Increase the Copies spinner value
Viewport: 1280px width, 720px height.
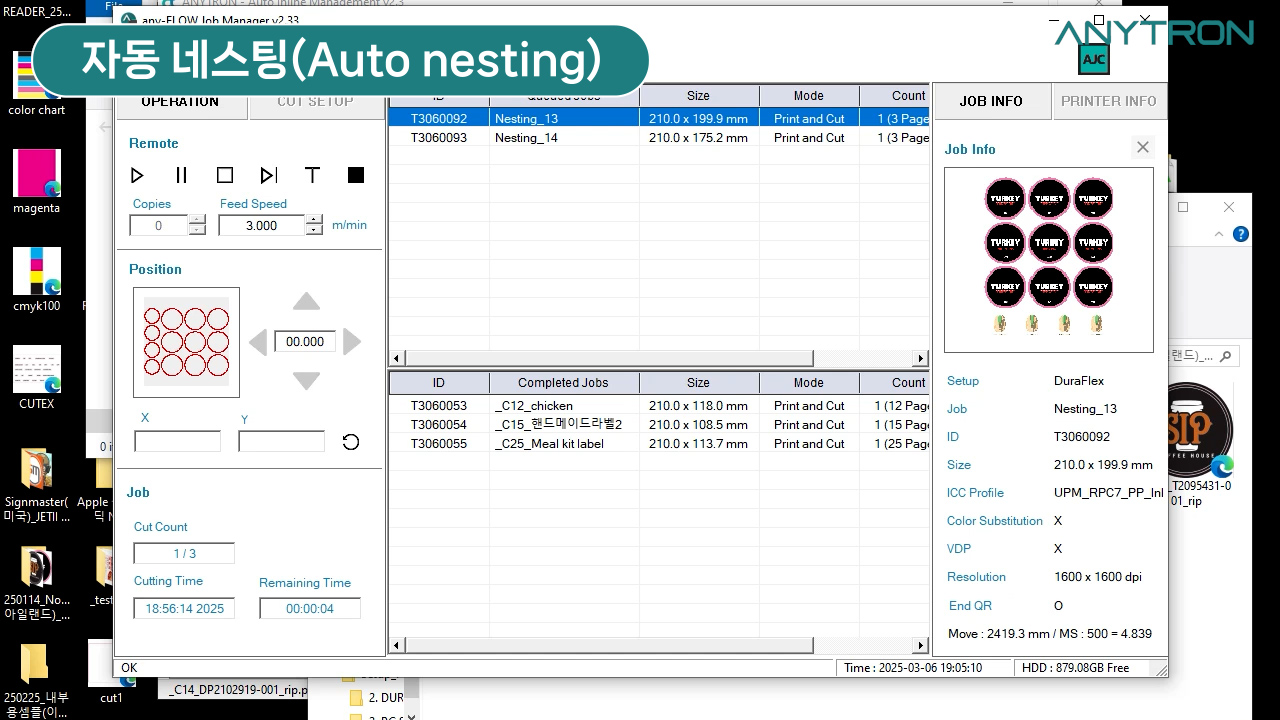197,221
